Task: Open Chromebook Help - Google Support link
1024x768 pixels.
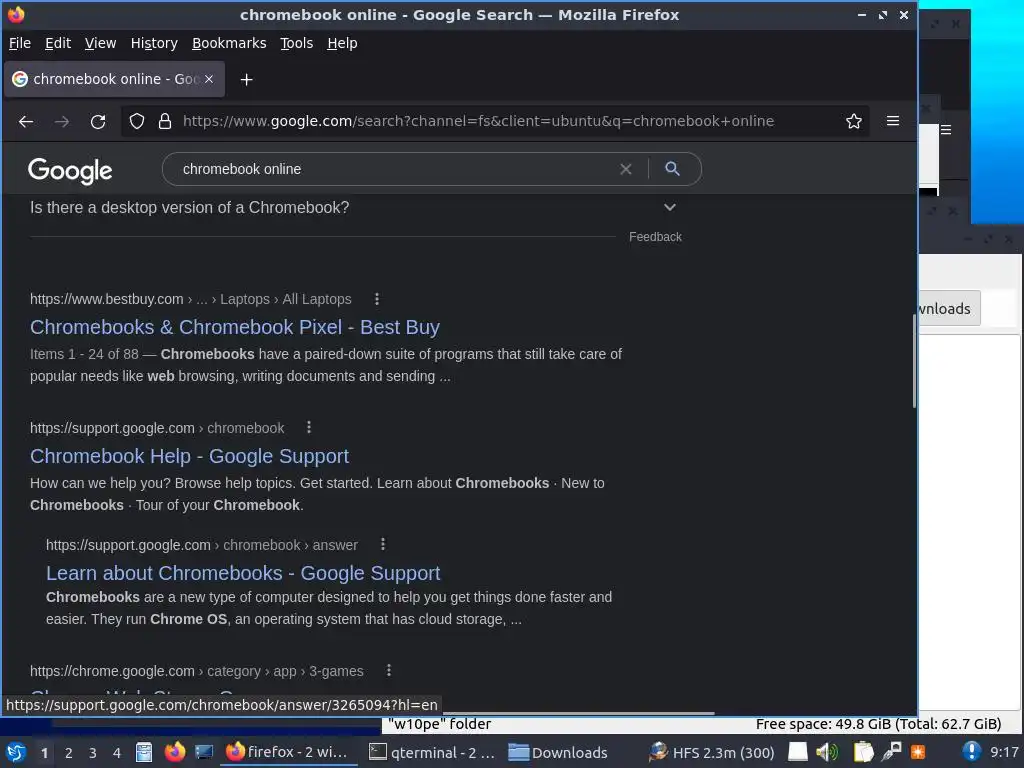Action: coord(189,456)
